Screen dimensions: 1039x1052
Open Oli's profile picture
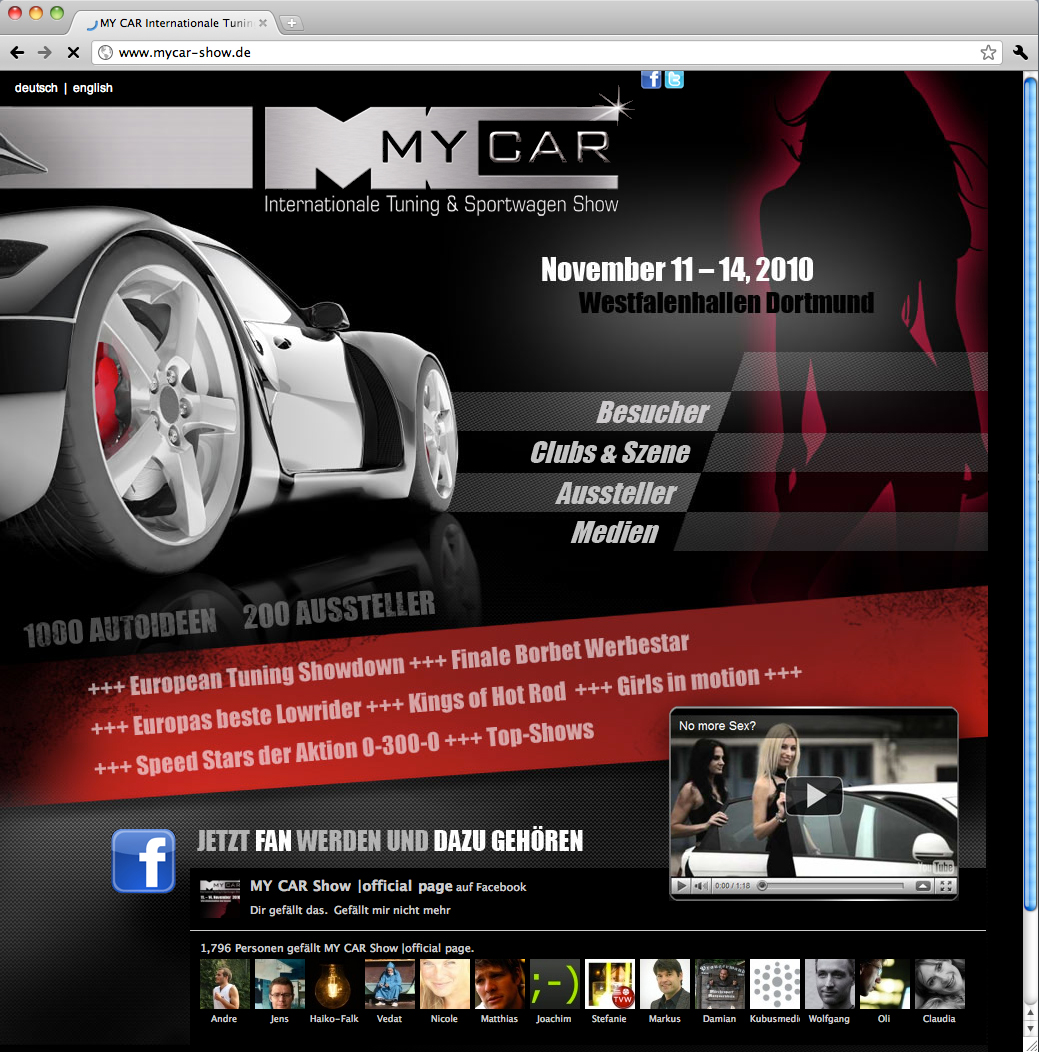885,984
